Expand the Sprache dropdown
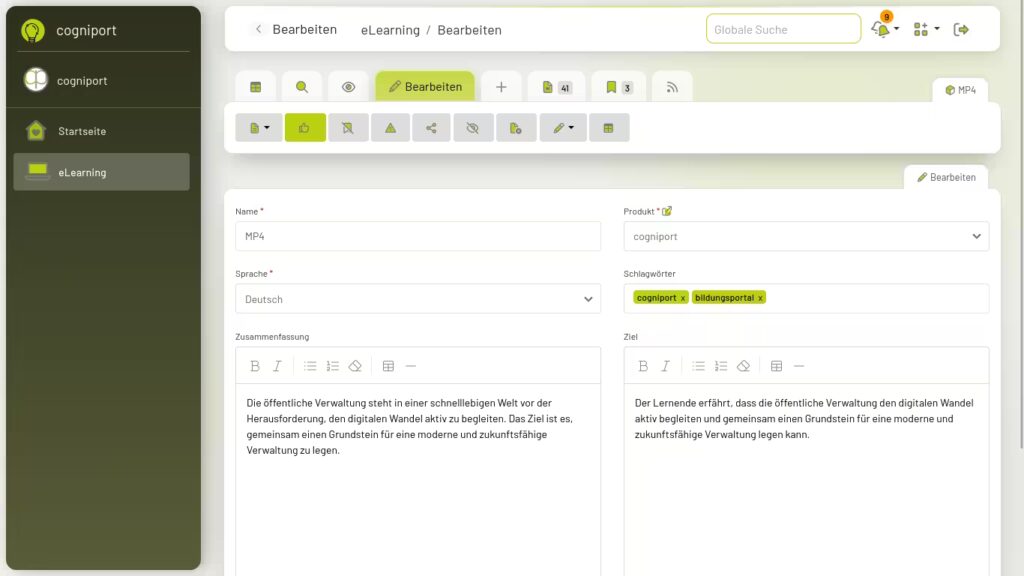1024x576 pixels. [x=418, y=299]
